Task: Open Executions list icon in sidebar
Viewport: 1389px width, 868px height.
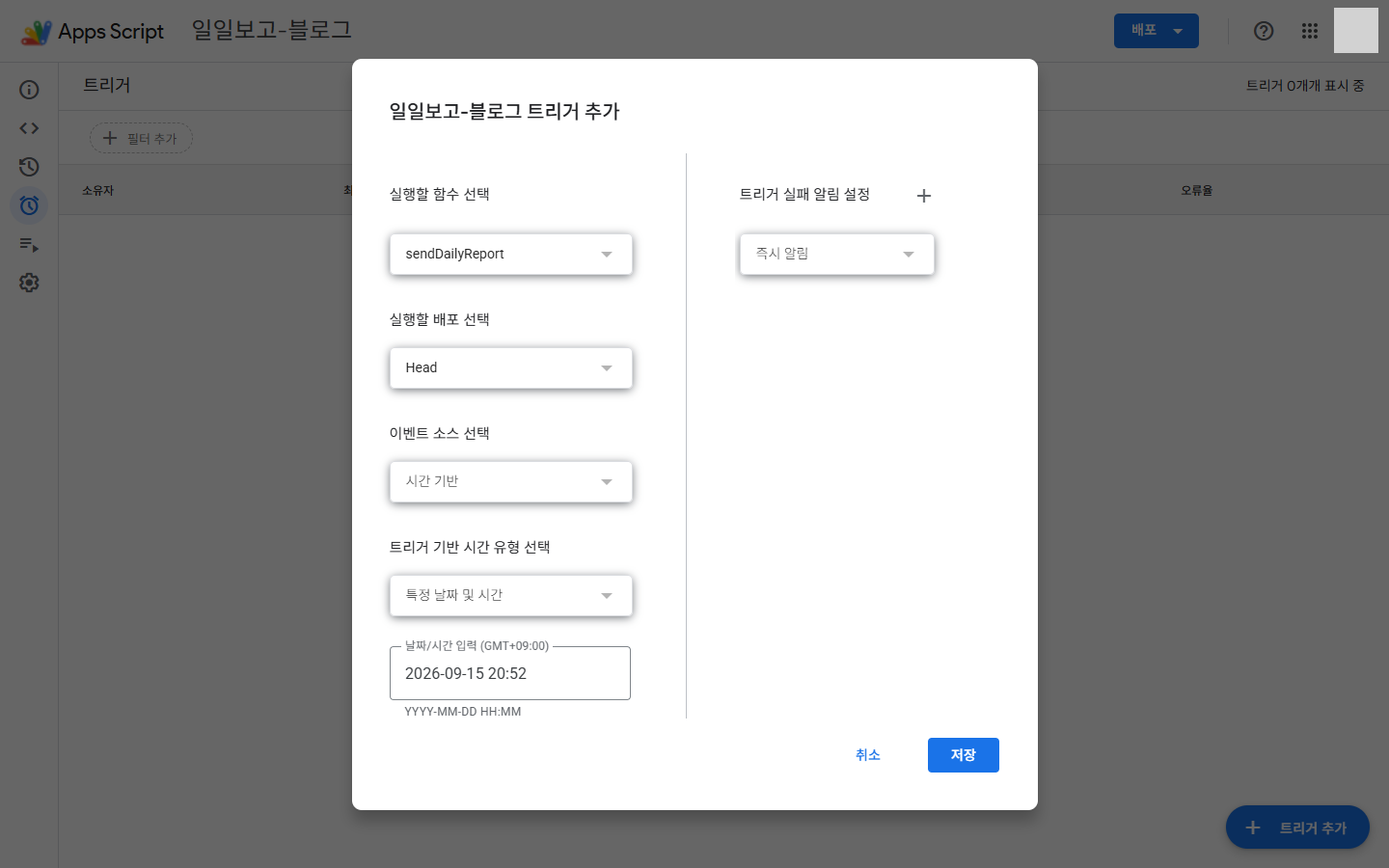Action: tap(29, 244)
